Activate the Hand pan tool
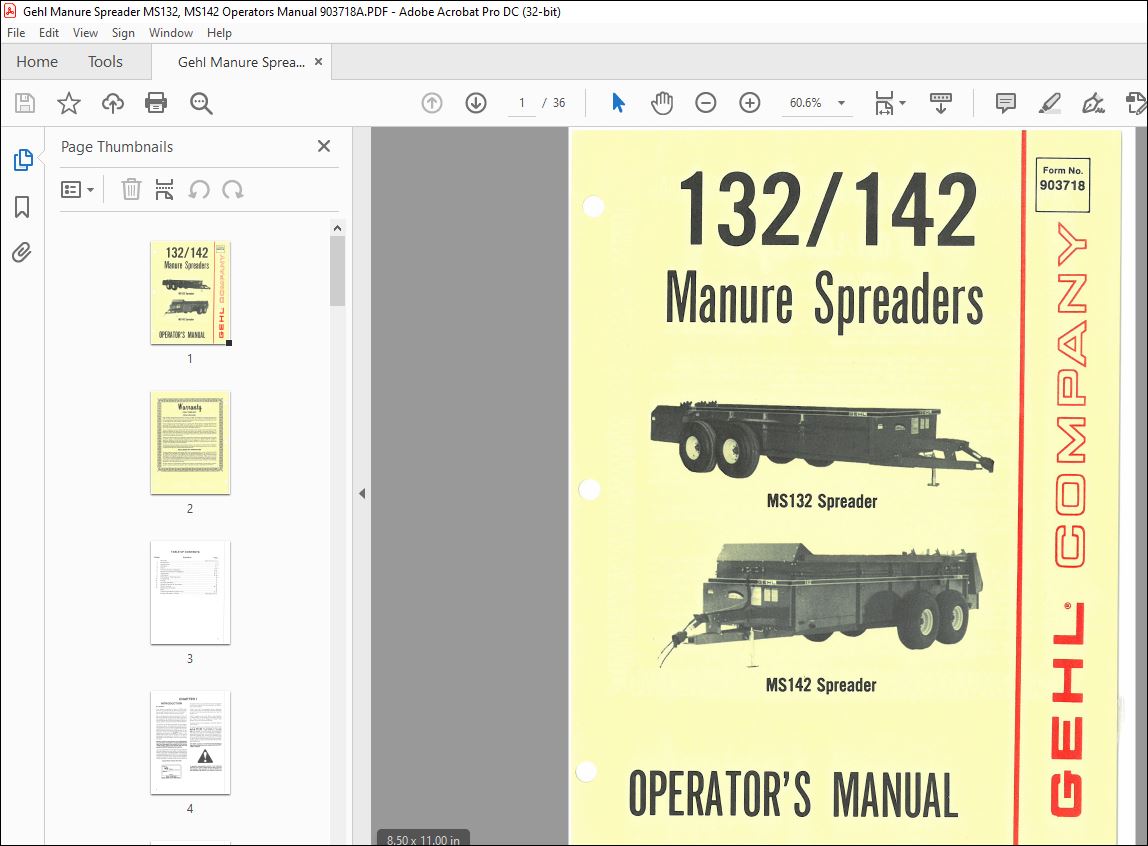1148x846 pixels. pyautogui.click(x=662, y=103)
